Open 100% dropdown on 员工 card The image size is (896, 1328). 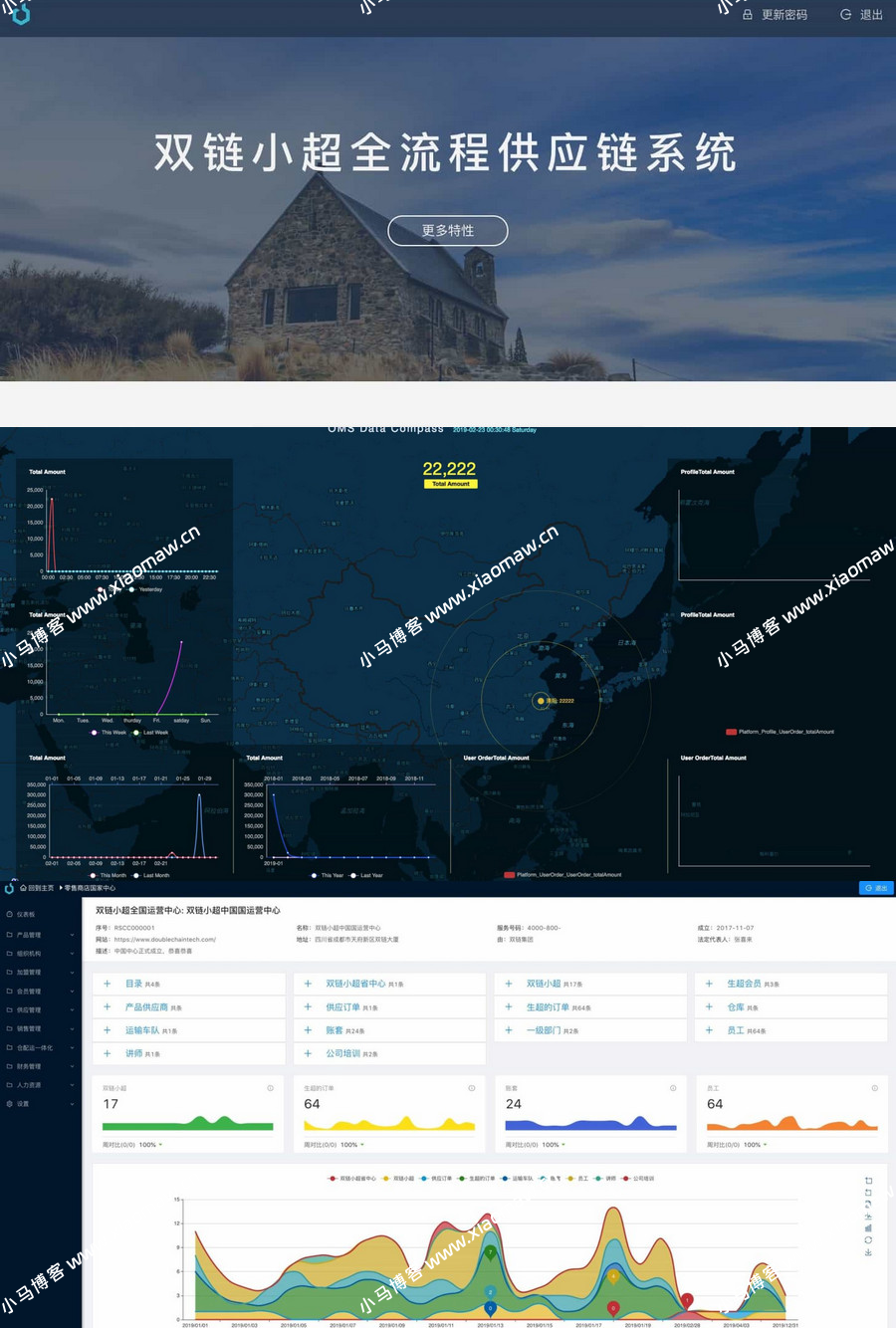coord(755,1145)
